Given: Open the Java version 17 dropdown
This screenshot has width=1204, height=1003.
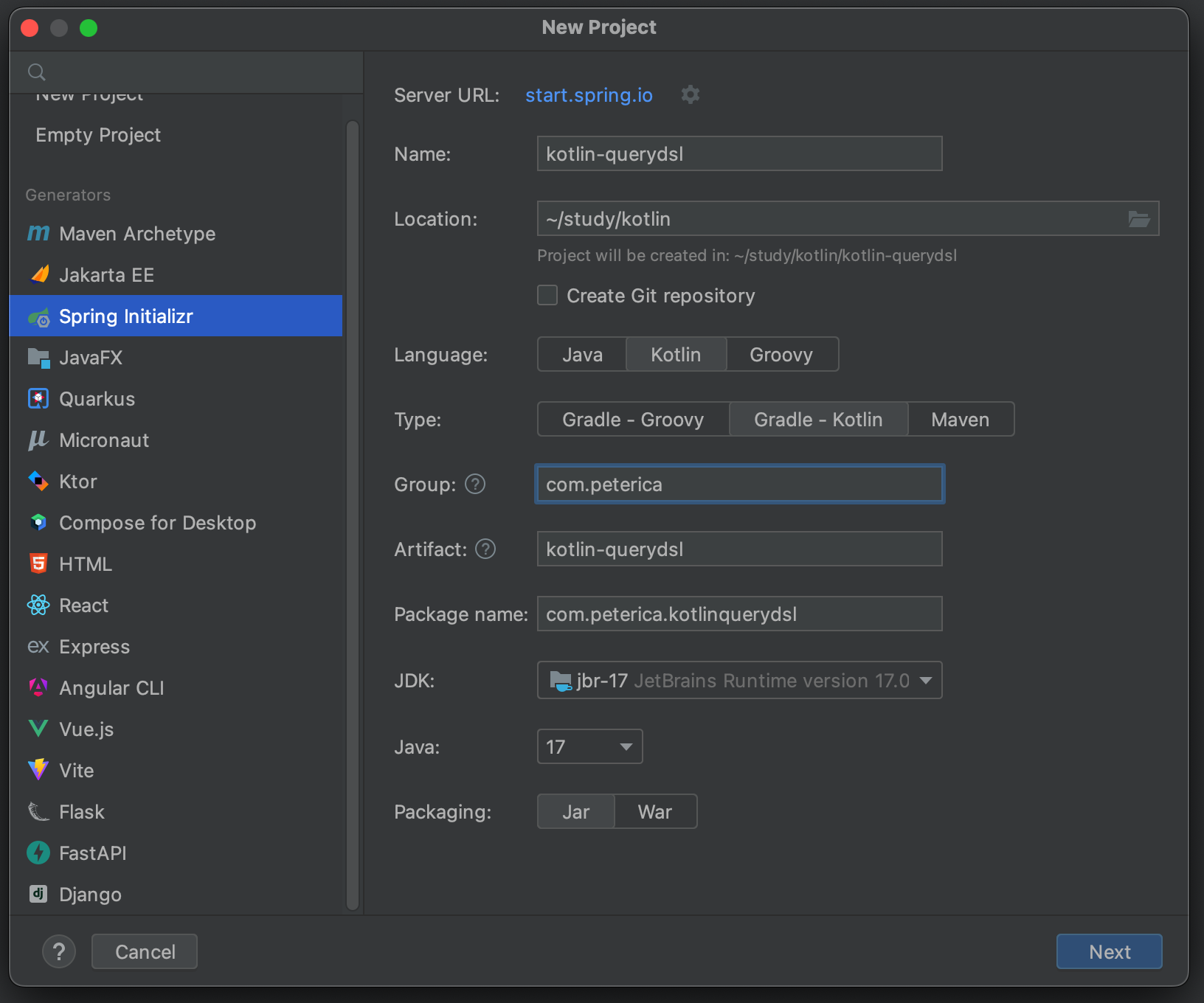Looking at the screenshot, I should 590,747.
